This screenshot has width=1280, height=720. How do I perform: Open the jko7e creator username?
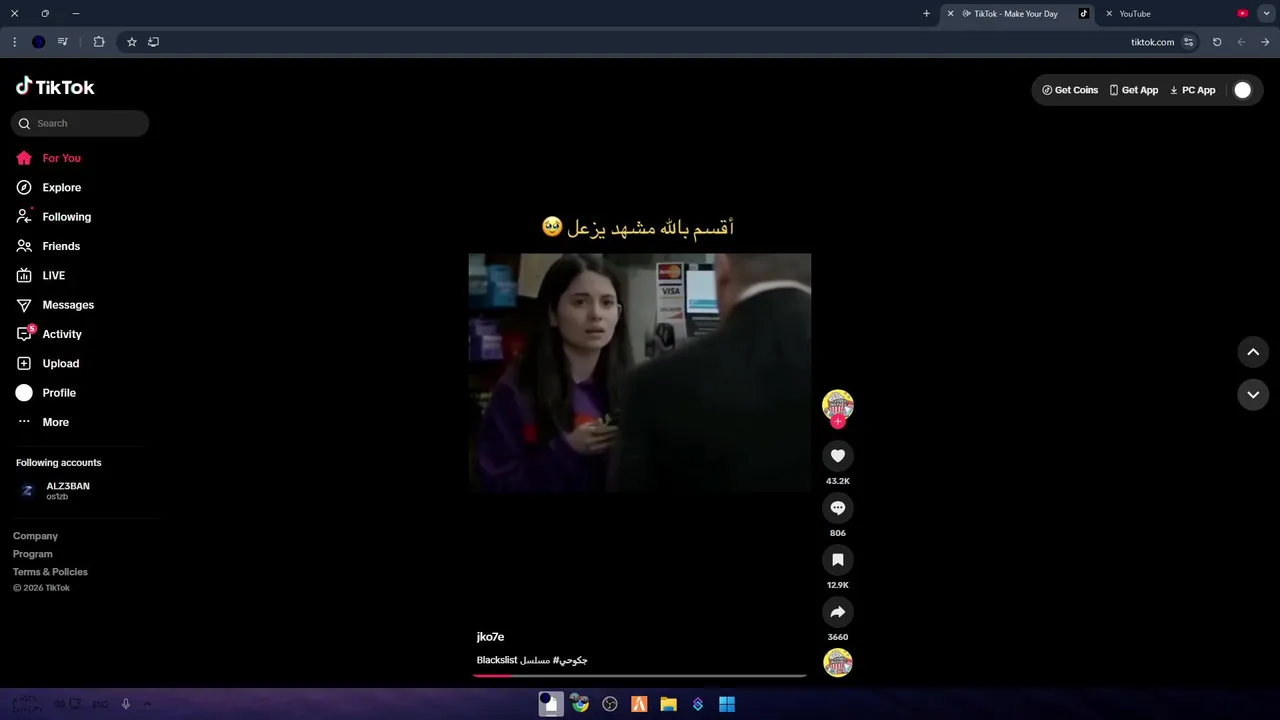click(490, 637)
